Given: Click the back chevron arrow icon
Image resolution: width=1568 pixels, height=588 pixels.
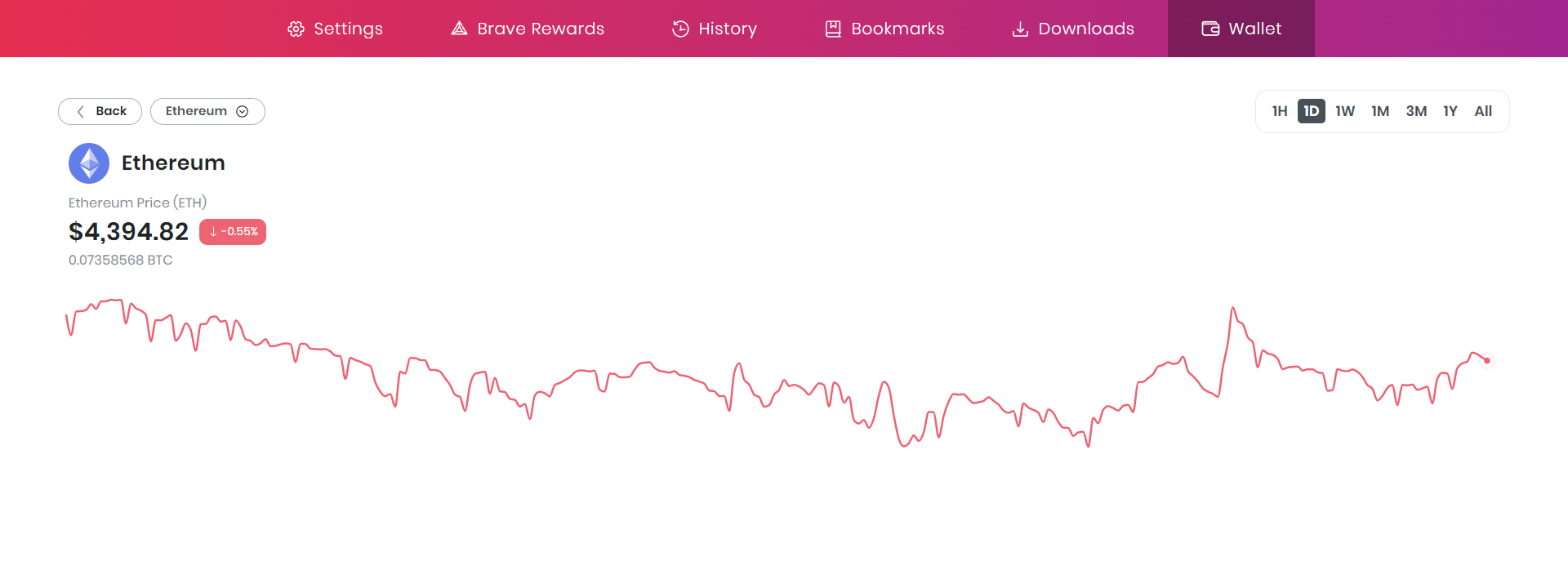Looking at the screenshot, I should 80,112.
